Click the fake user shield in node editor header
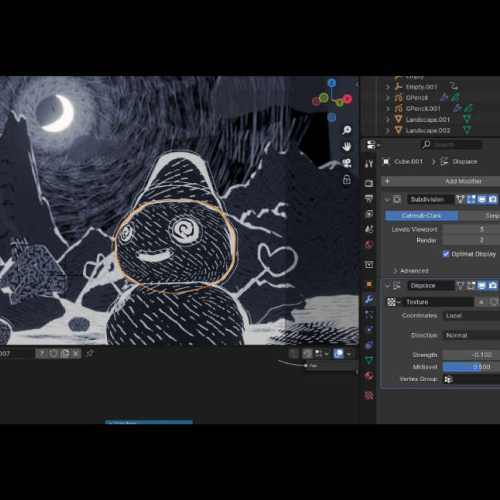This screenshot has height=500, width=500. 53,354
